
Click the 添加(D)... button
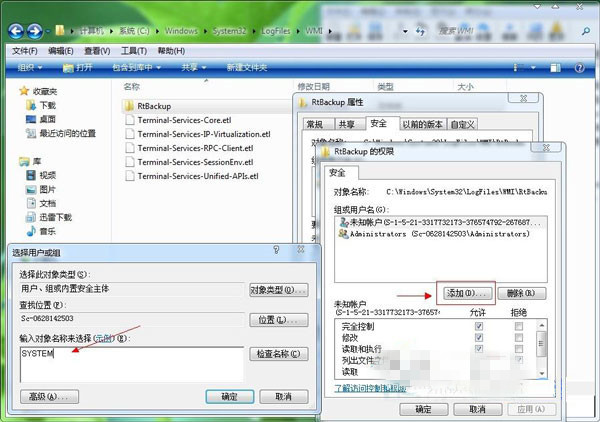click(468, 293)
